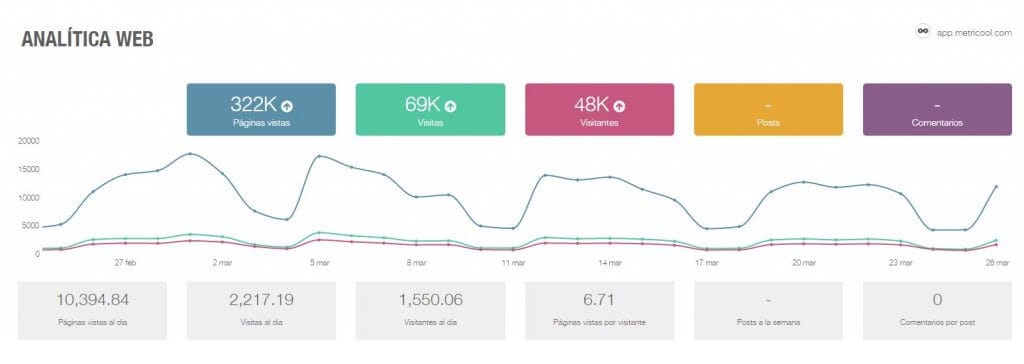
Task: Click the Visitantes al día stat box
Action: click(x=430, y=311)
